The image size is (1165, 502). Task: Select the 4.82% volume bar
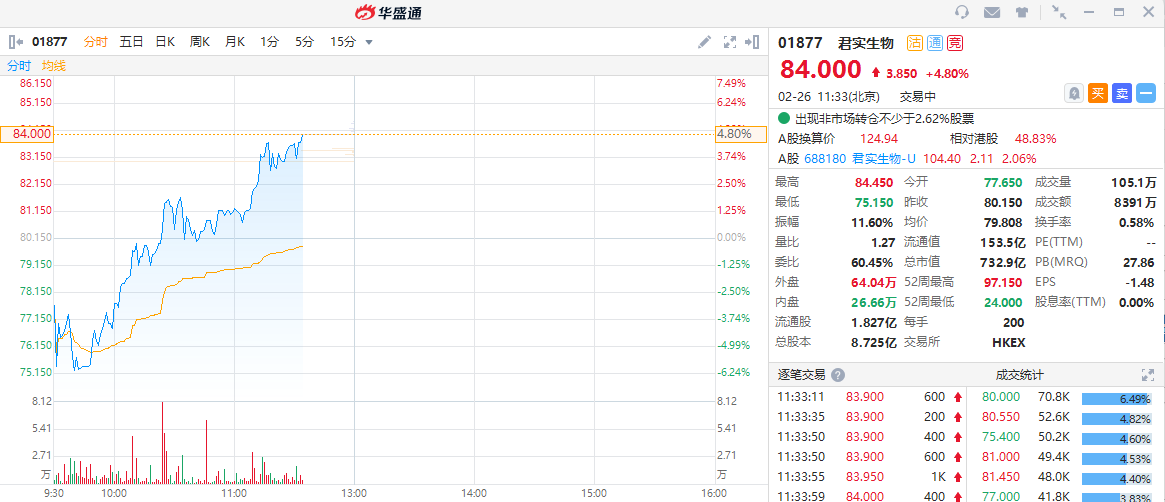[1117, 419]
